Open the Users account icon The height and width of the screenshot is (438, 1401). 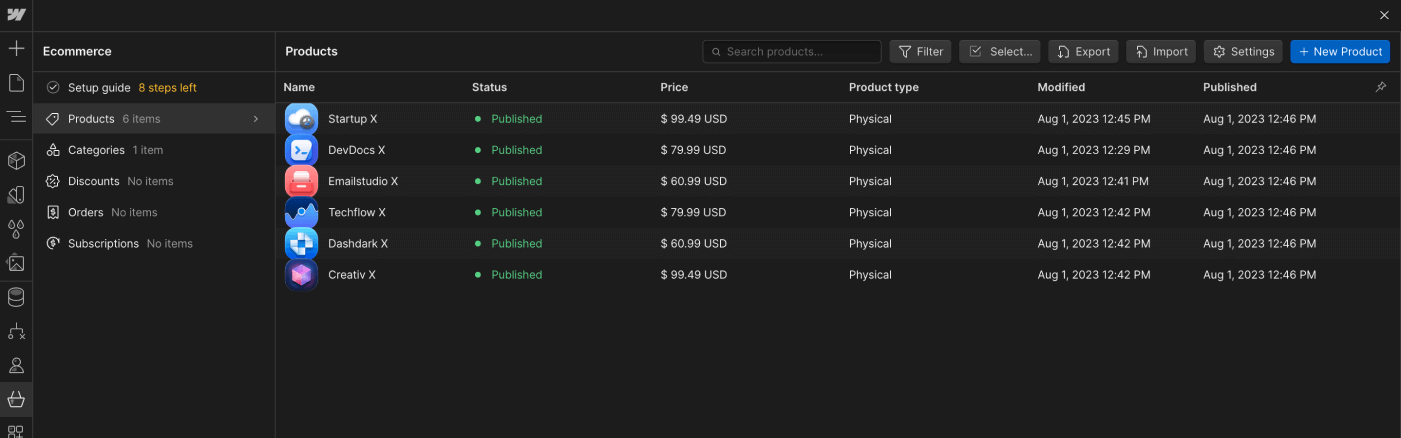(x=16, y=366)
